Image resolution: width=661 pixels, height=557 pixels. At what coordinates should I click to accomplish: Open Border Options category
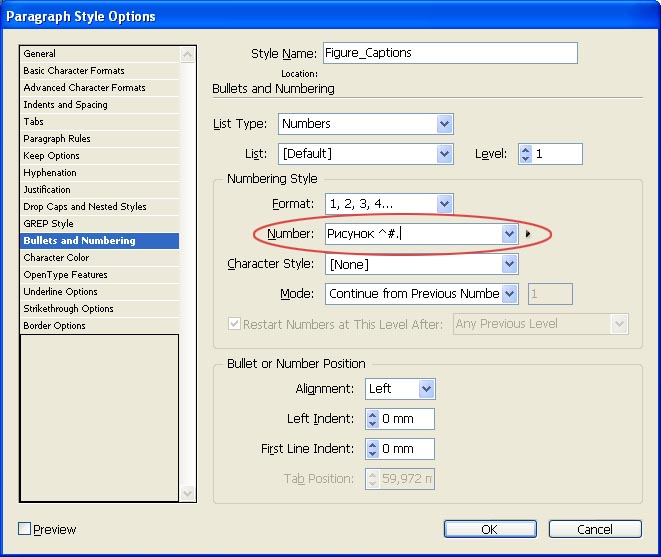click(x=99, y=326)
